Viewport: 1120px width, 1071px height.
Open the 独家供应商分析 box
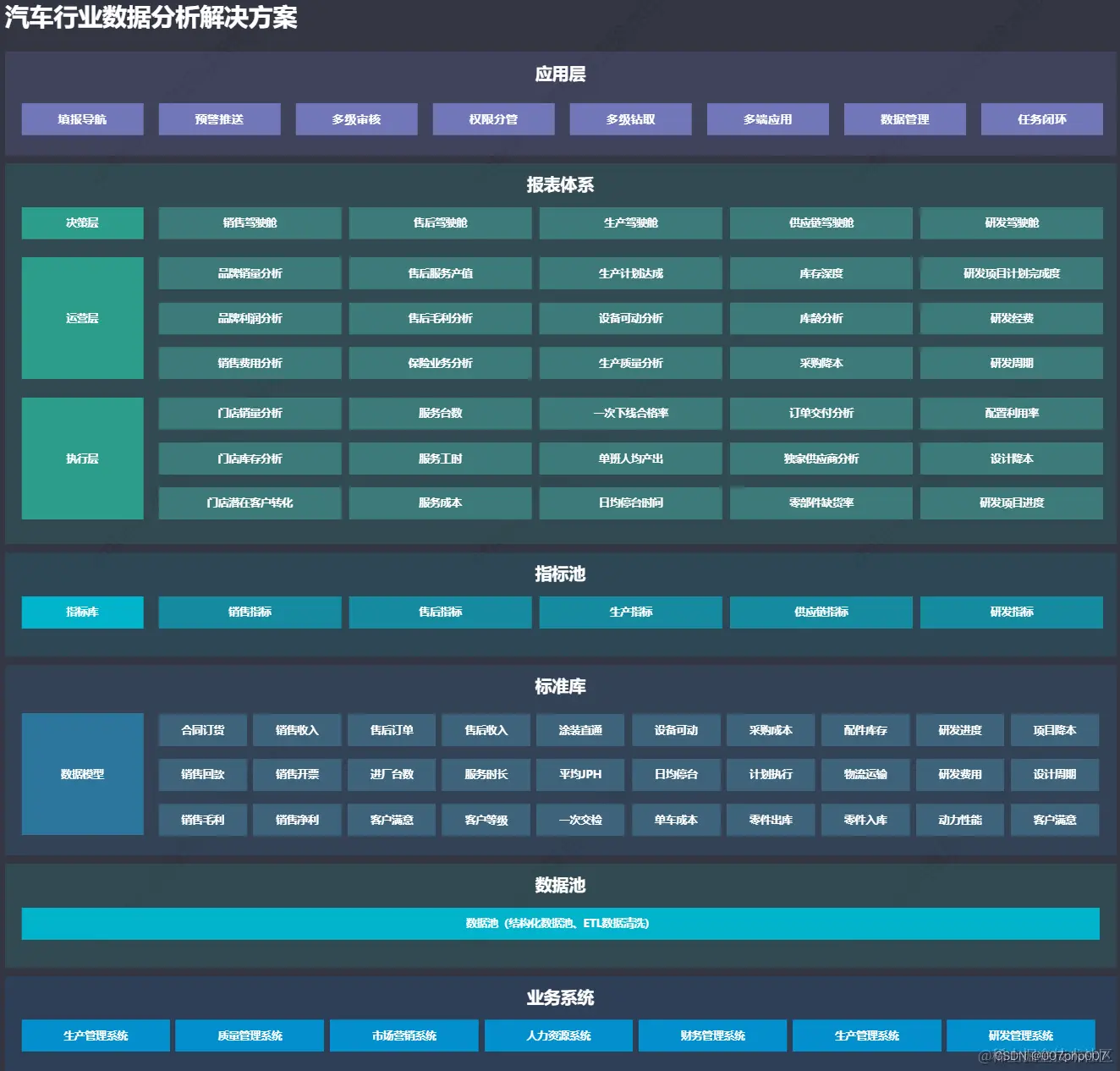(821, 459)
